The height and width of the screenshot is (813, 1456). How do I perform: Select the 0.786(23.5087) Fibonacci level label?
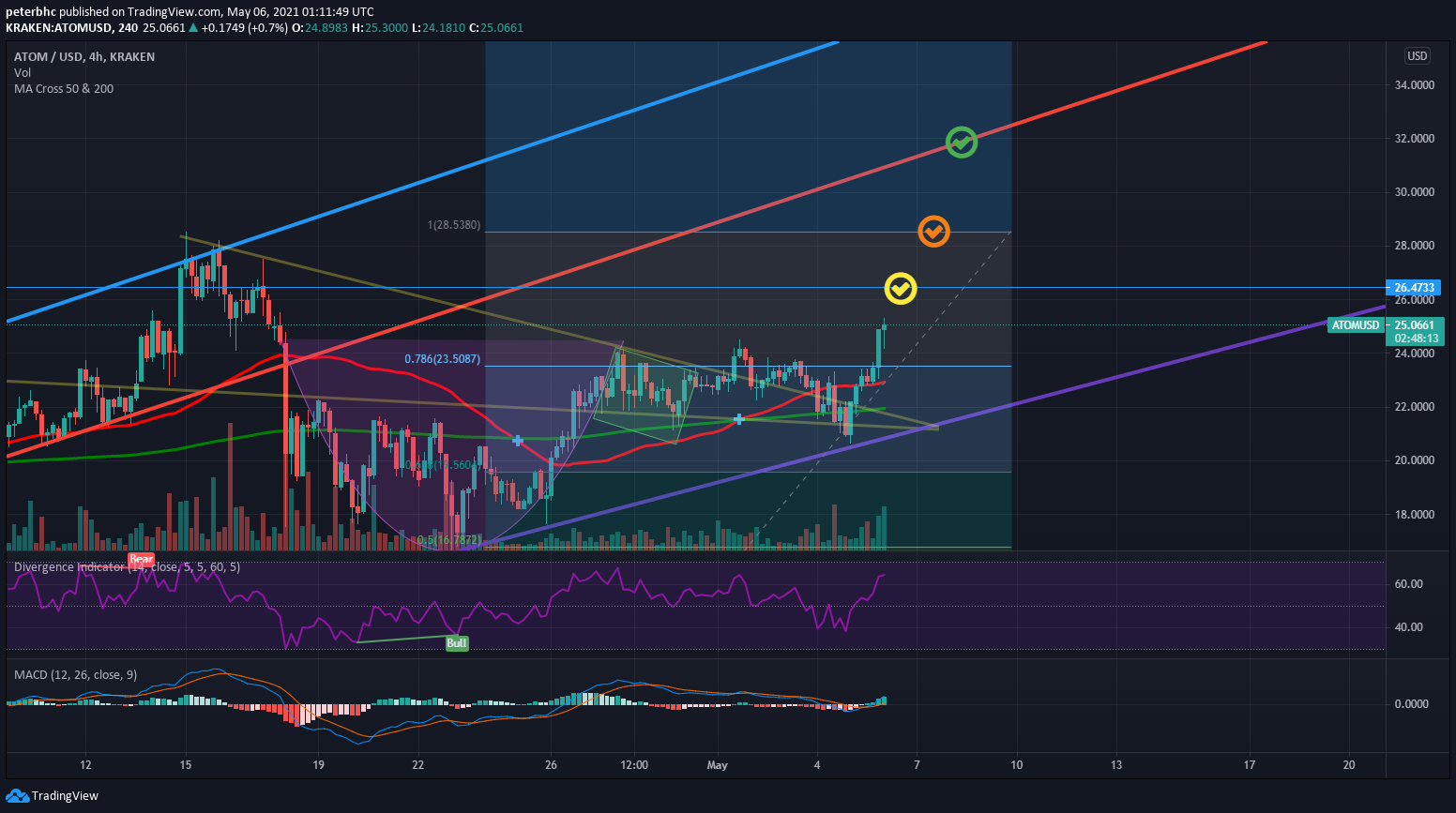(x=443, y=359)
